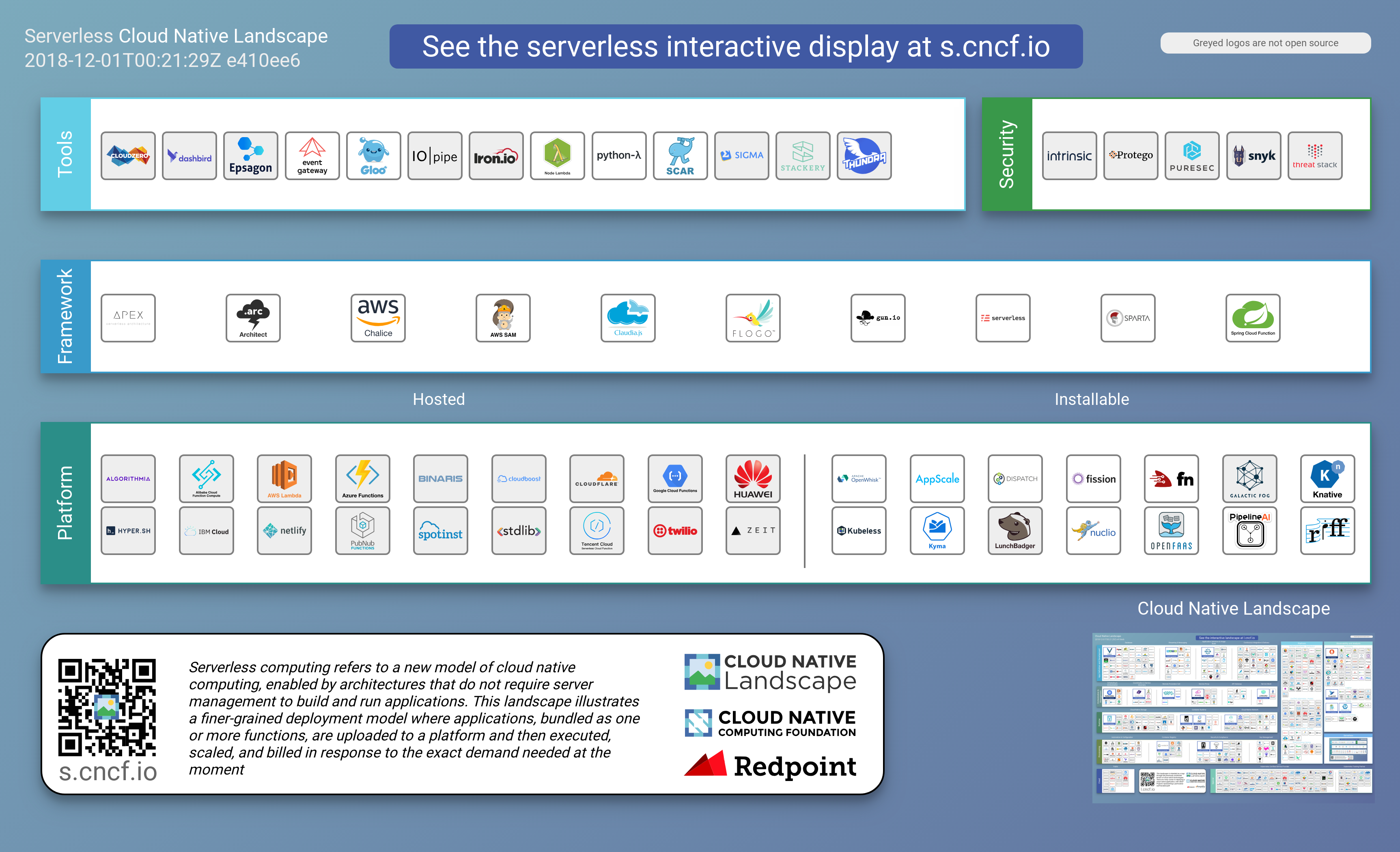Click the Kubeless installable platform icon
The image size is (1400, 852).
click(858, 530)
